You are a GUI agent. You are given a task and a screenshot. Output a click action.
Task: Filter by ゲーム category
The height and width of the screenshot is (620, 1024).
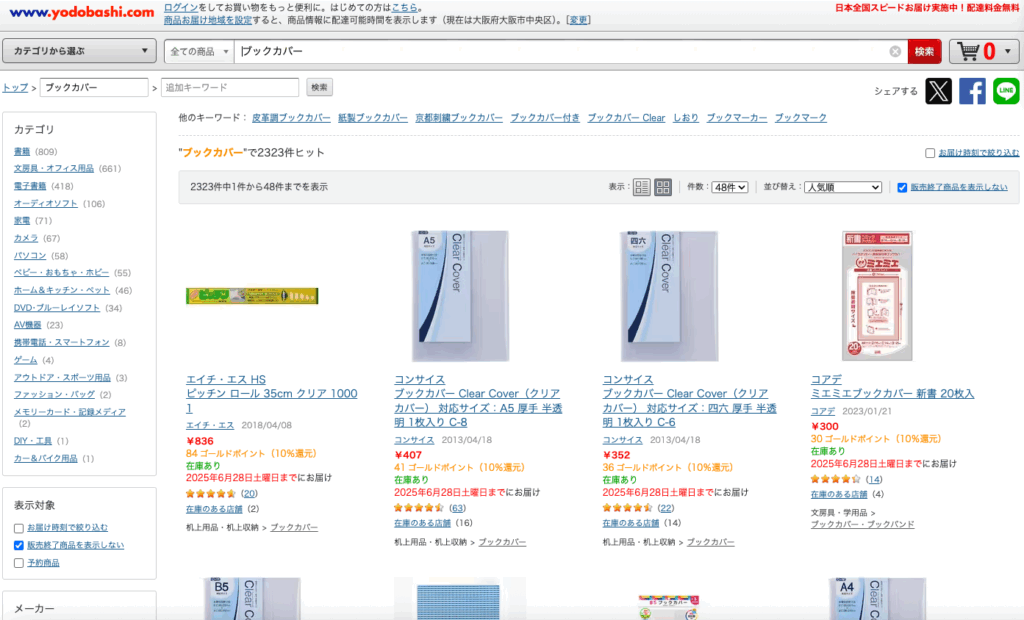26,361
